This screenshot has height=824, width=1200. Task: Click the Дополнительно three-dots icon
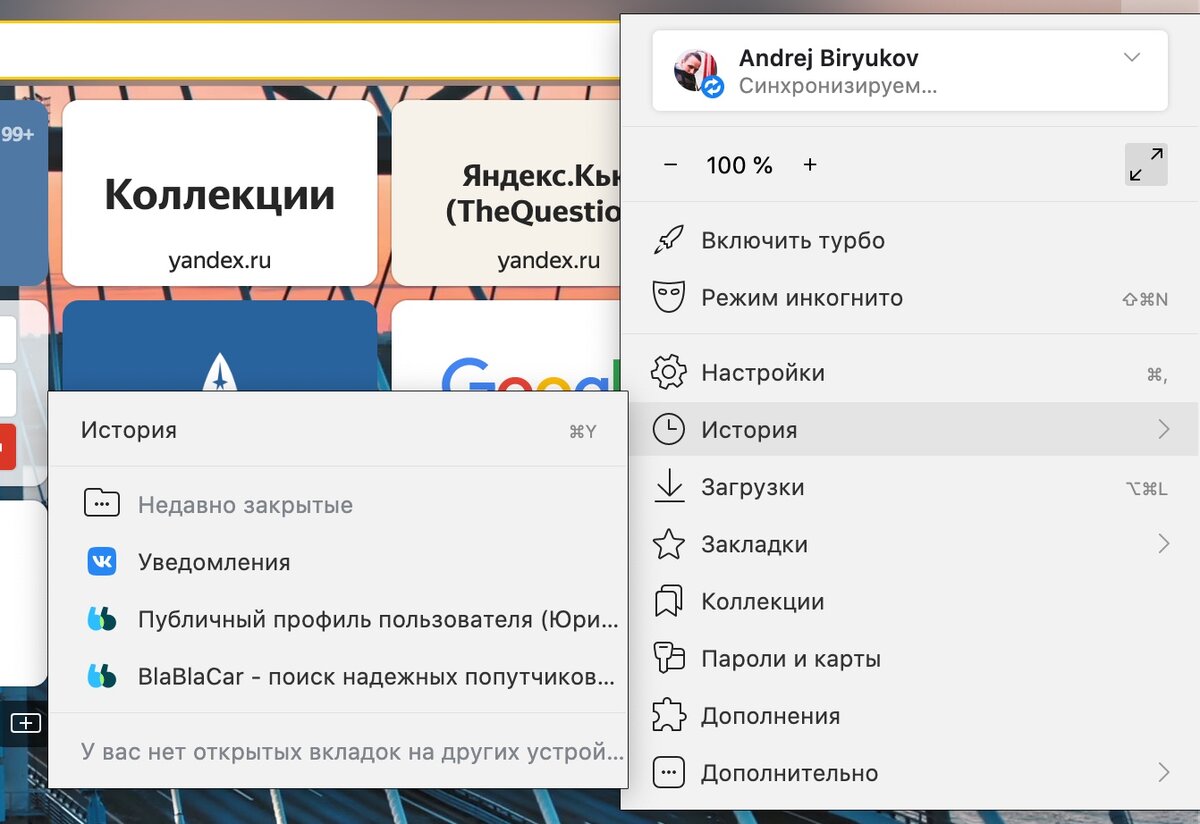point(668,773)
